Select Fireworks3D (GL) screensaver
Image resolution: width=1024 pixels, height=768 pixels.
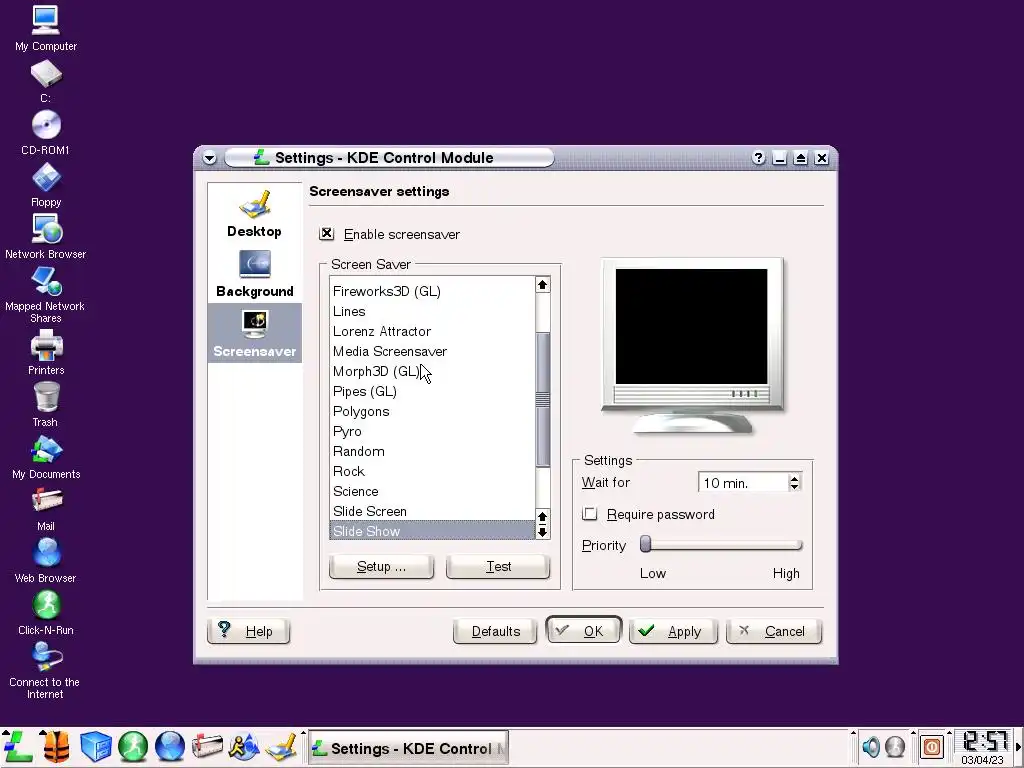(x=432, y=291)
